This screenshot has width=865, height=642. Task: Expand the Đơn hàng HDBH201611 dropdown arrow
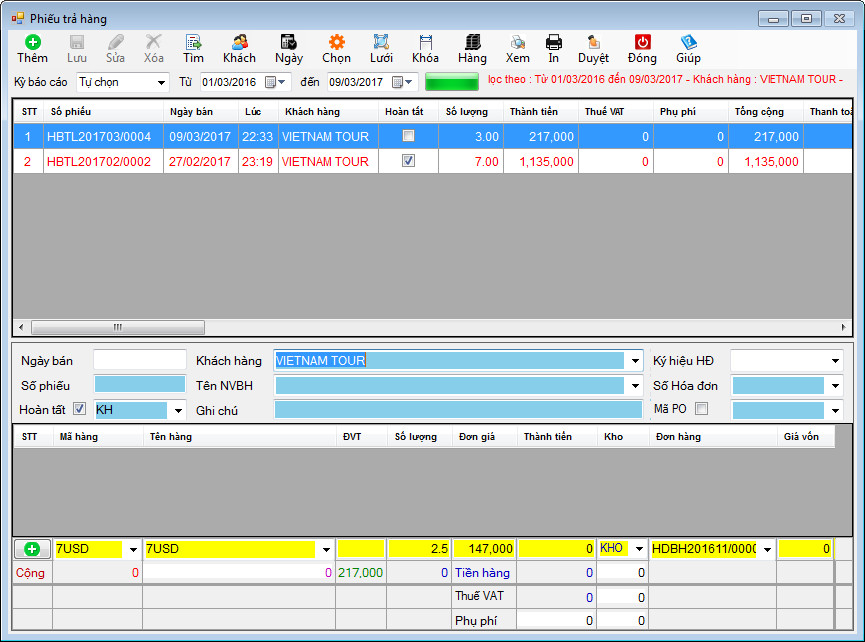(767, 549)
